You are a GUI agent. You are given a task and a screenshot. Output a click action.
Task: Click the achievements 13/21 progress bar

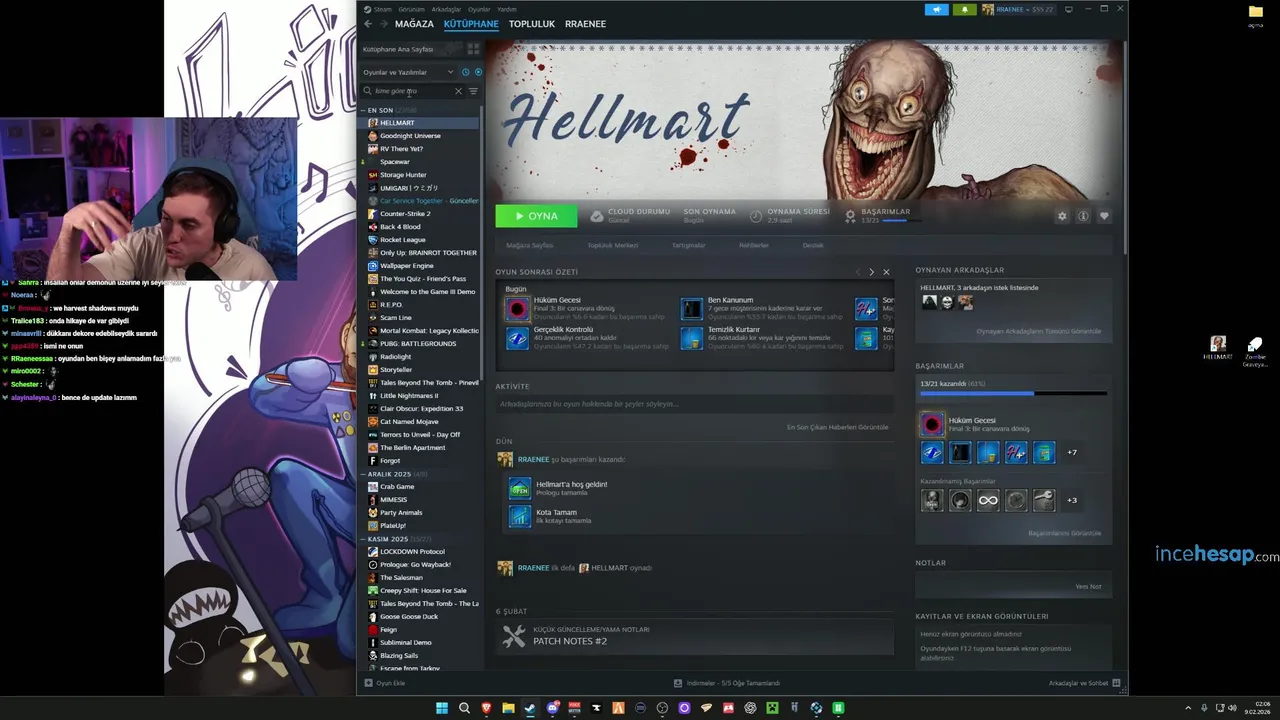tap(1013, 394)
